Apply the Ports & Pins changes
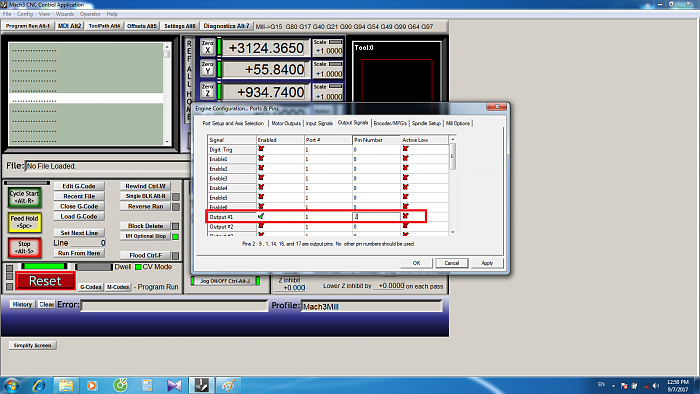 [487, 263]
